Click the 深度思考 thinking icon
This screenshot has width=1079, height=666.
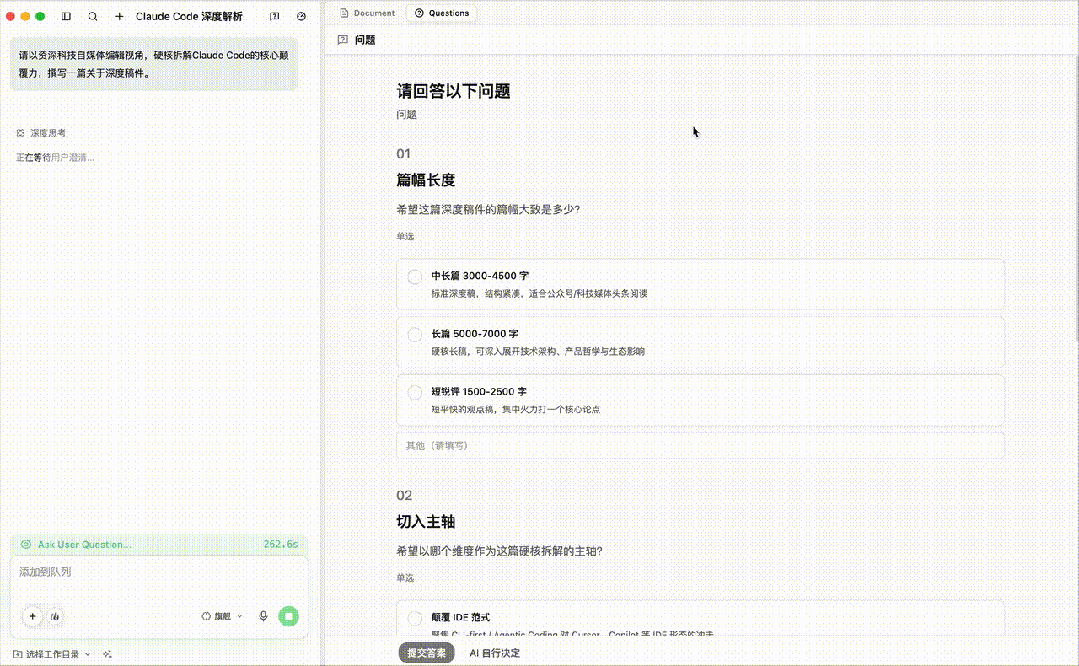coord(21,133)
